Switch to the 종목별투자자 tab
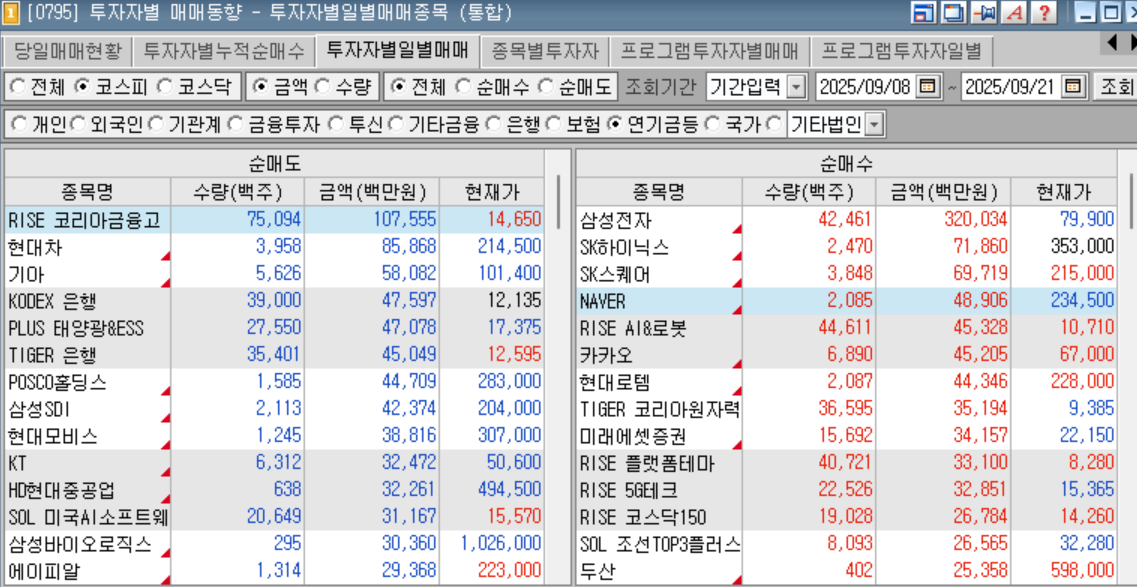Image resolution: width=1137 pixels, height=587 pixels. coord(545,51)
